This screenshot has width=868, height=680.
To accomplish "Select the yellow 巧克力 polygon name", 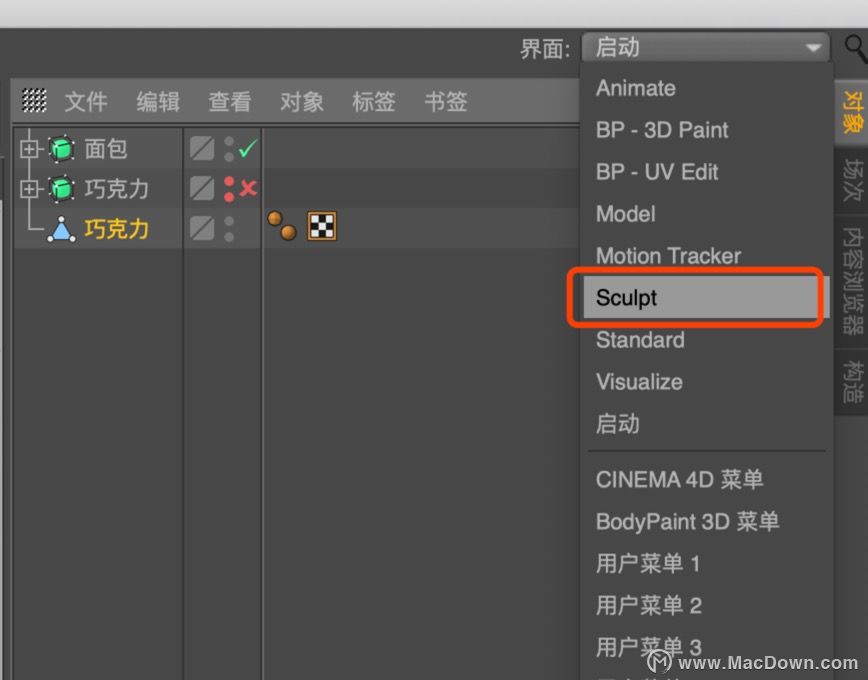I will click(117, 229).
